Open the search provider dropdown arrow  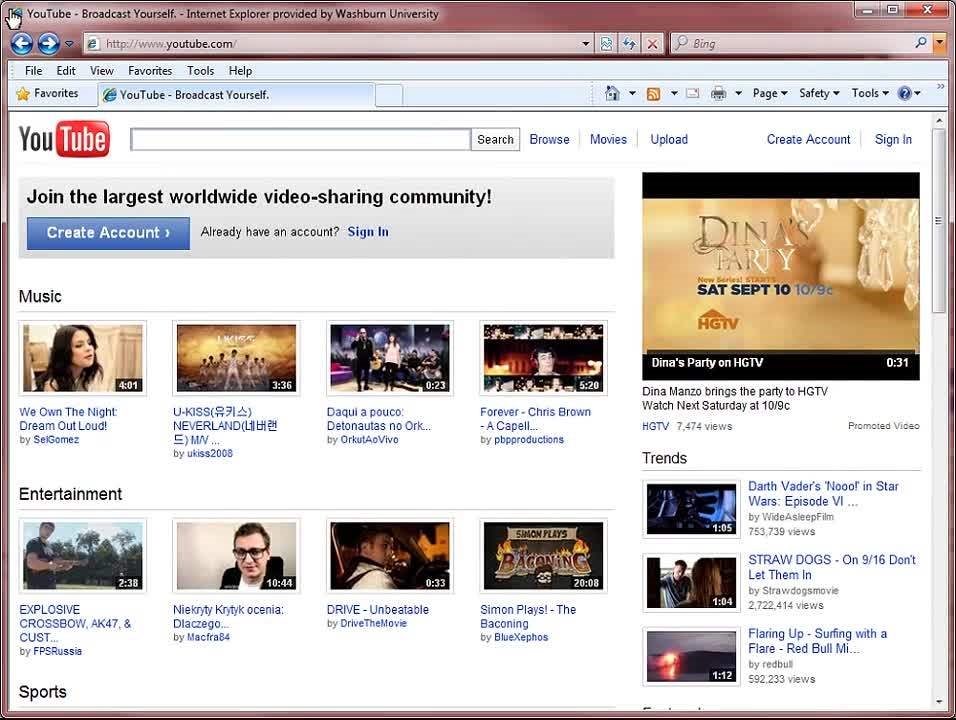pyautogui.click(x=940, y=43)
